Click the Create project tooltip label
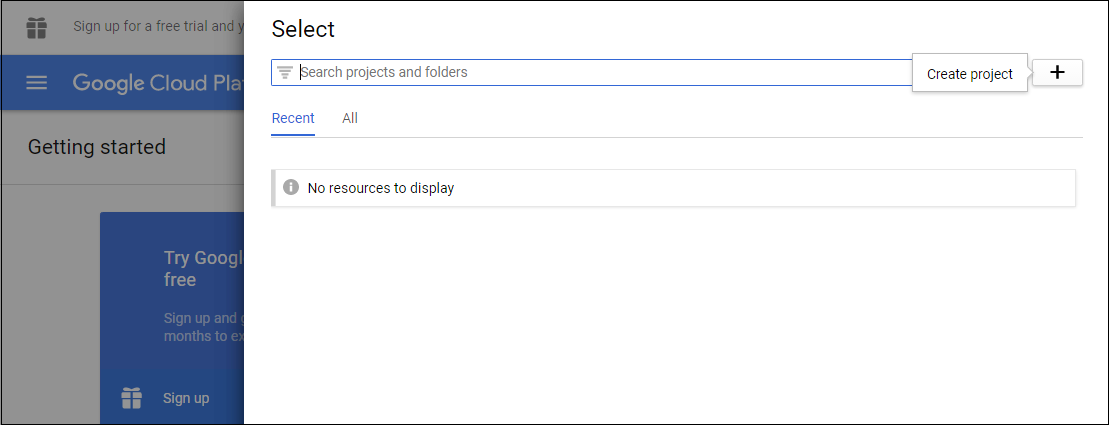Image resolution: width=1109 pixels, height=425 pixels. 970,74
